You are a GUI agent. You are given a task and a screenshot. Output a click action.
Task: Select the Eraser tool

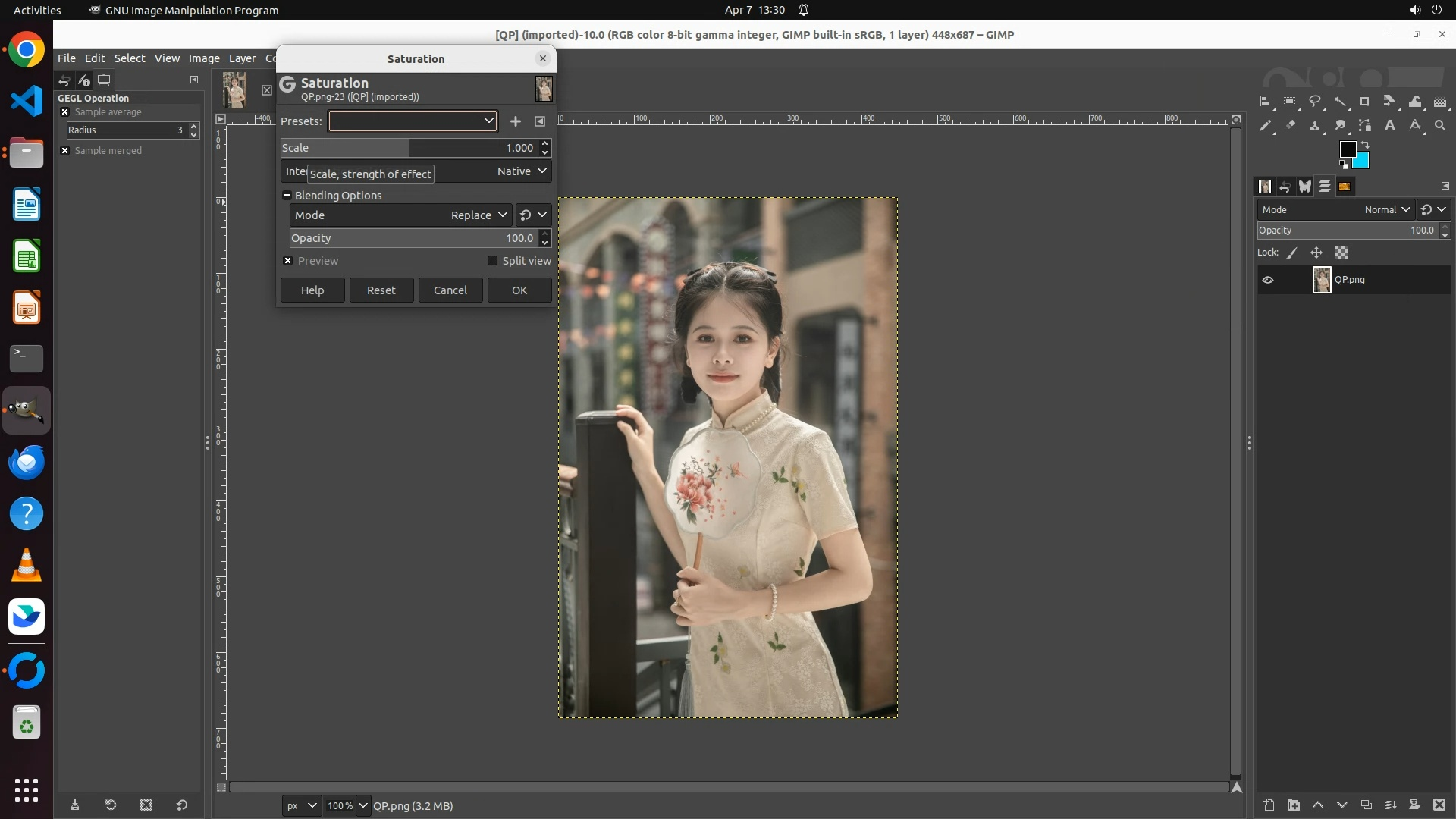pyautogui.click(x=1290, y=126)
